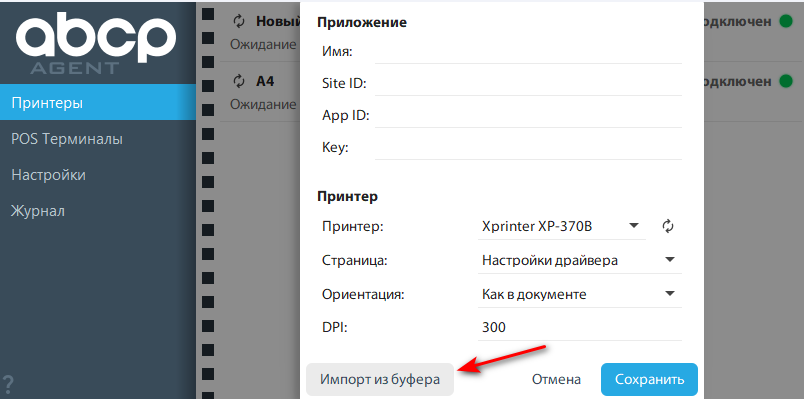Viewport: 804px width, 399px height.
Task: Click the sync icon next to Новый printer row
Action: click(x=239, y=22)
